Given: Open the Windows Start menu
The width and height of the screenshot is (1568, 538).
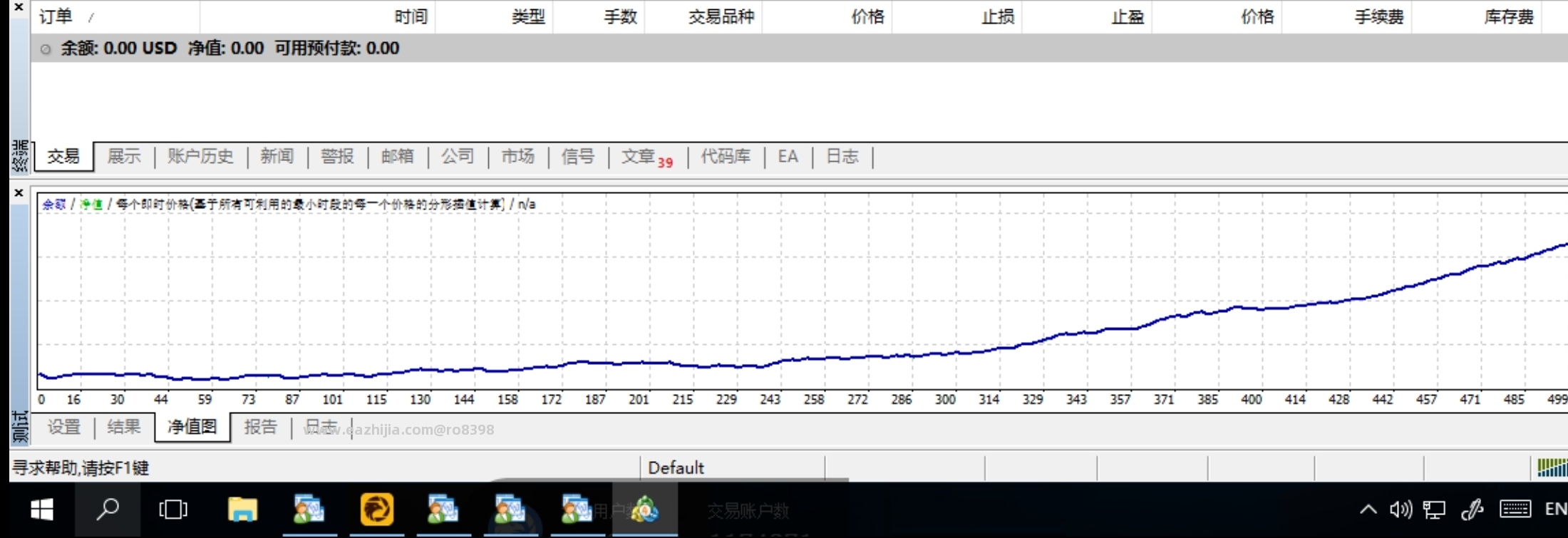Looking at the screenshot, I should tap(42, 510).
